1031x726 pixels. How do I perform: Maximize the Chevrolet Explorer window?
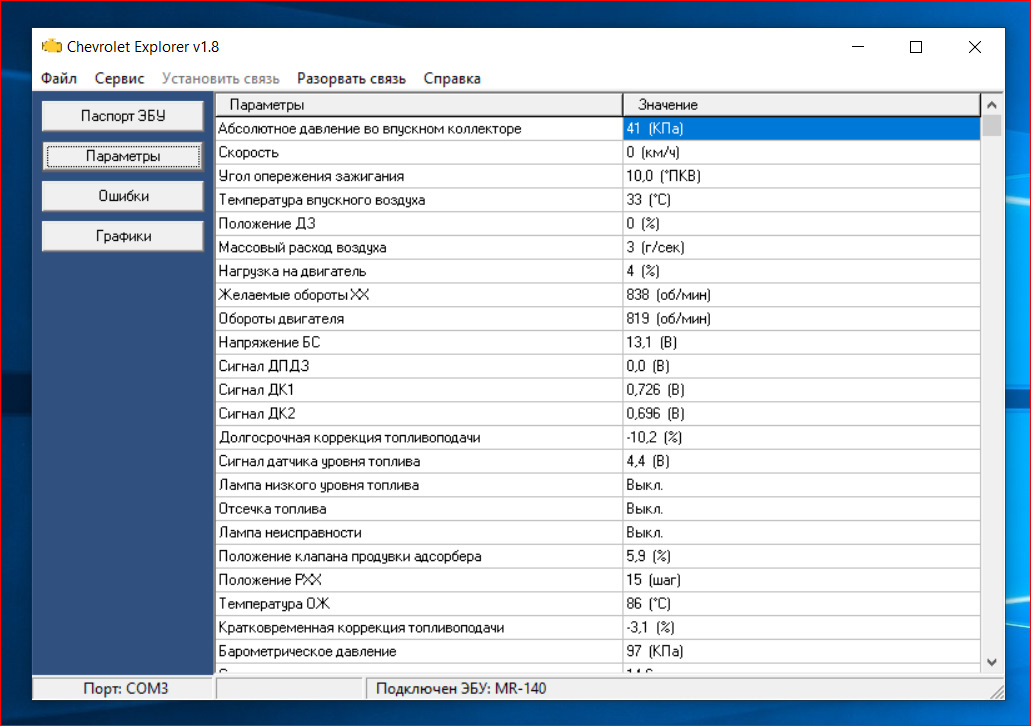[916, 47]
